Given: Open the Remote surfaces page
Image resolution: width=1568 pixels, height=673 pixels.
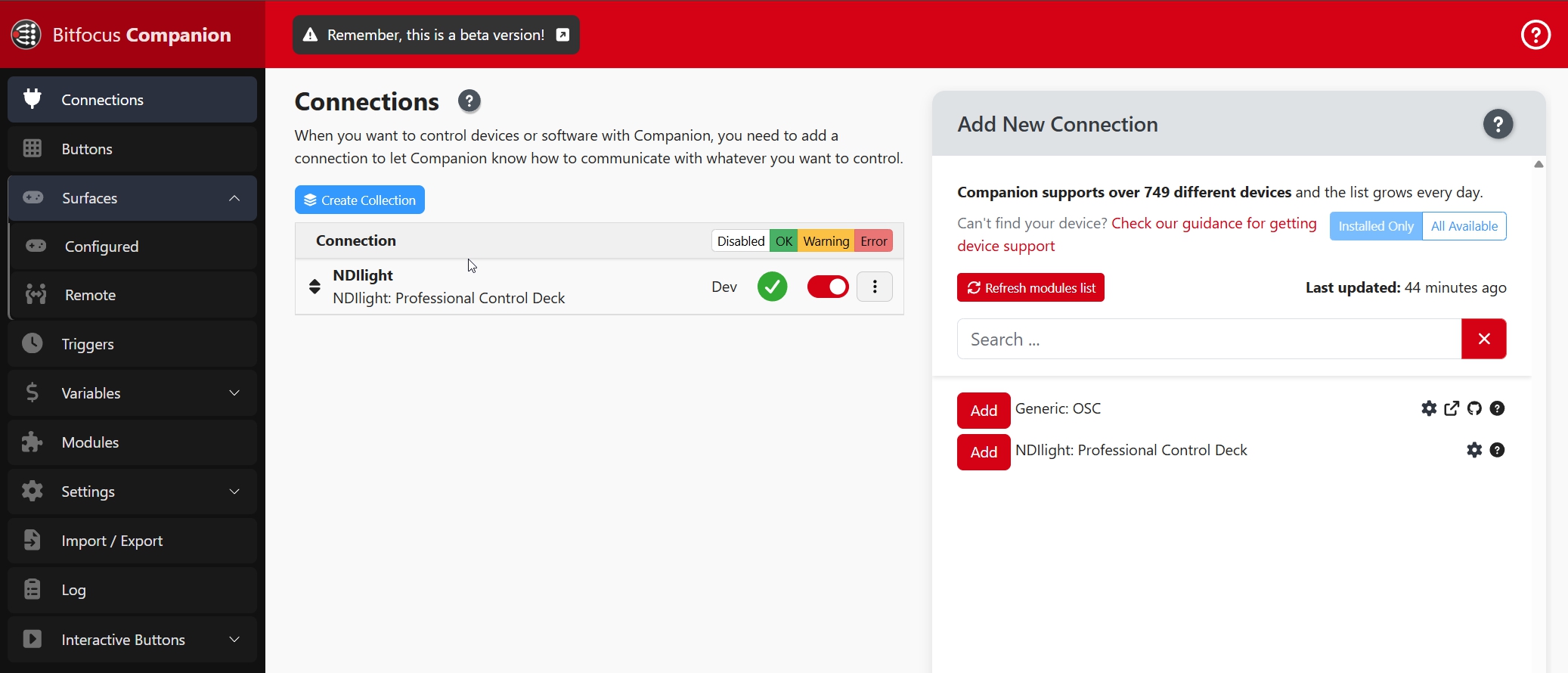Looking at the screenshot, I should click(134, 295).
